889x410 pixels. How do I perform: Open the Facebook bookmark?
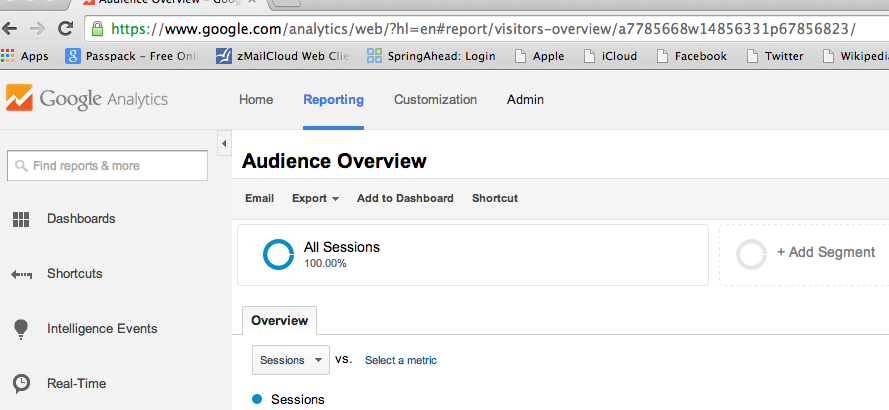tap(692, 56)
